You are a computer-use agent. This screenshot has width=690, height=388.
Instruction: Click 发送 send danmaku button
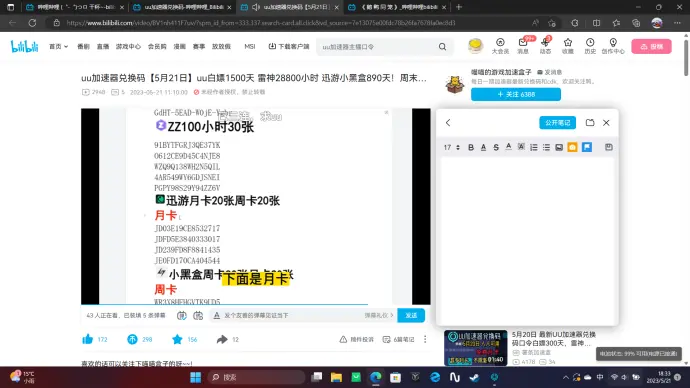pos(411,315)
